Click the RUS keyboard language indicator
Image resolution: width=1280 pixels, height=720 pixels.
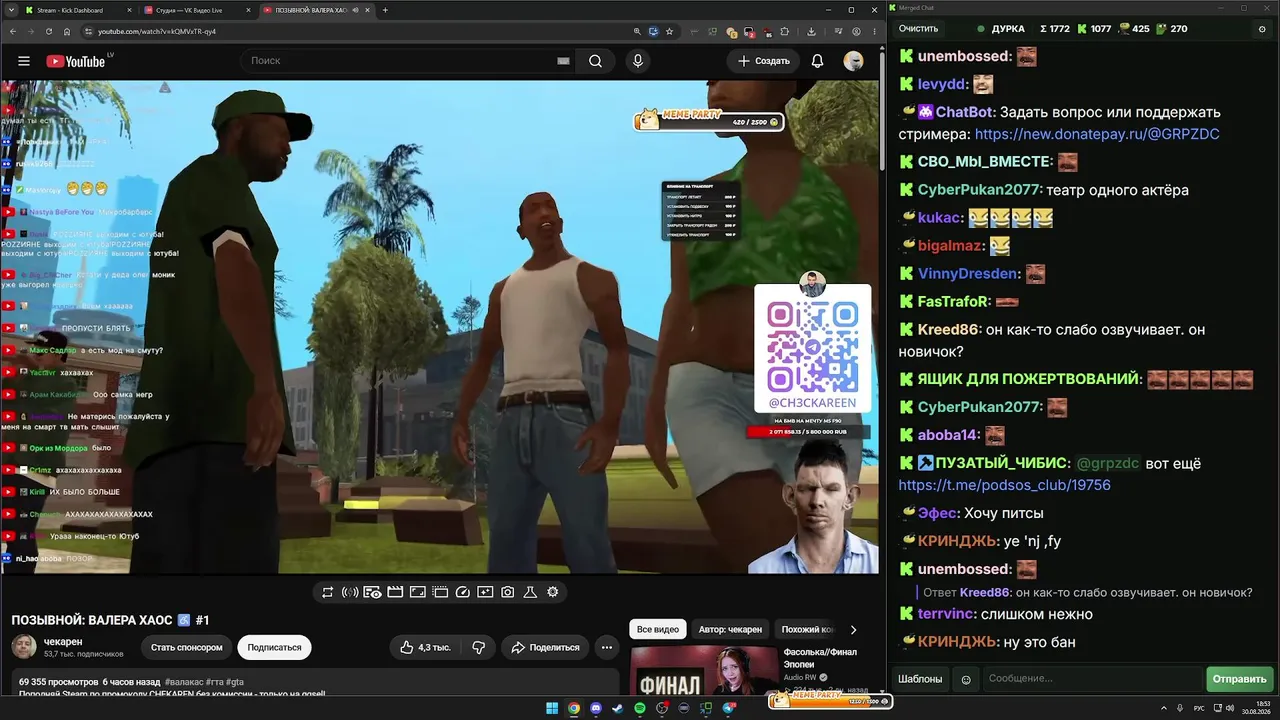pyautogui.click(x=1201, y=708)
